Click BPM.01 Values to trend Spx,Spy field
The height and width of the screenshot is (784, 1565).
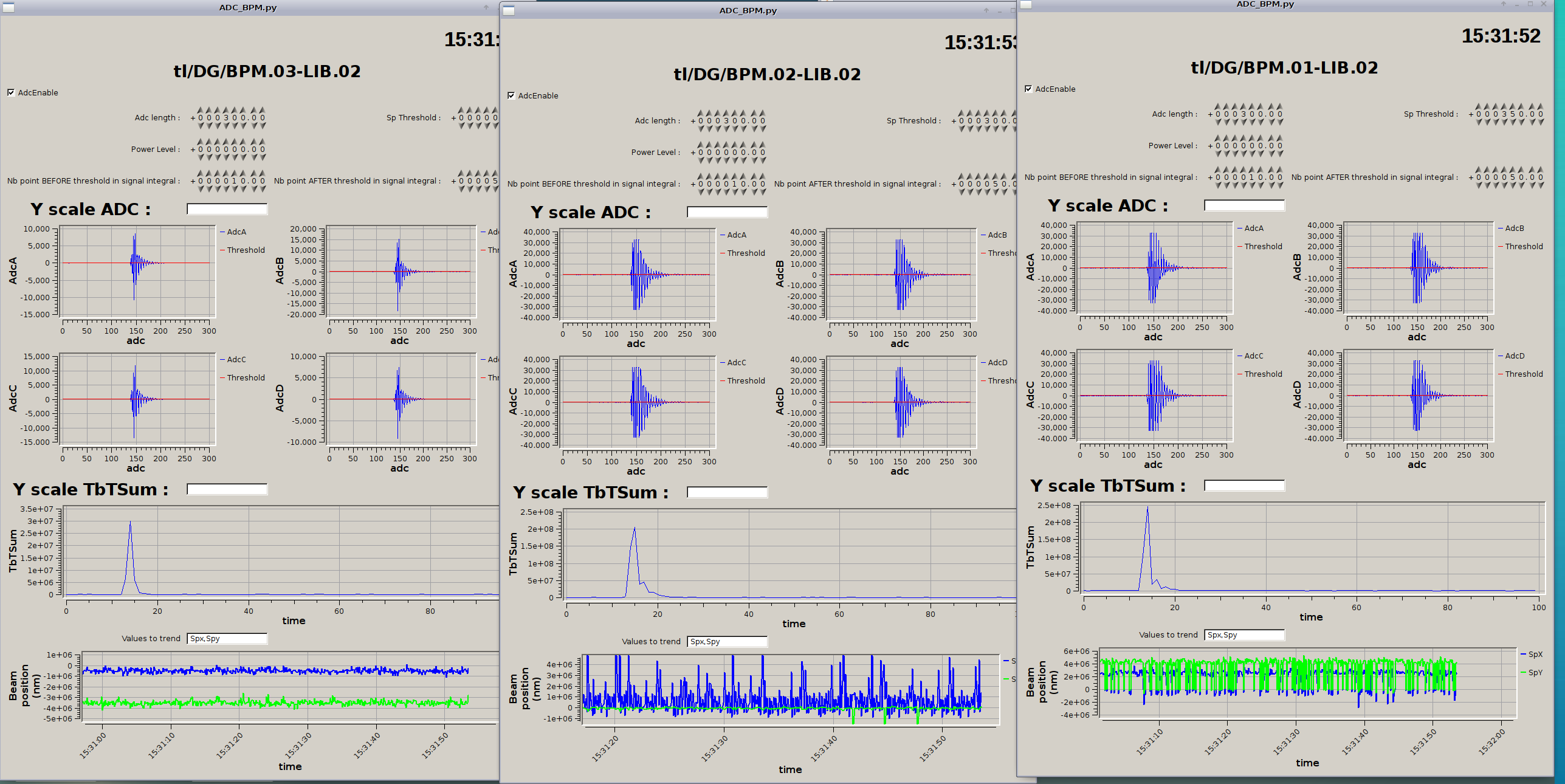1243,635
